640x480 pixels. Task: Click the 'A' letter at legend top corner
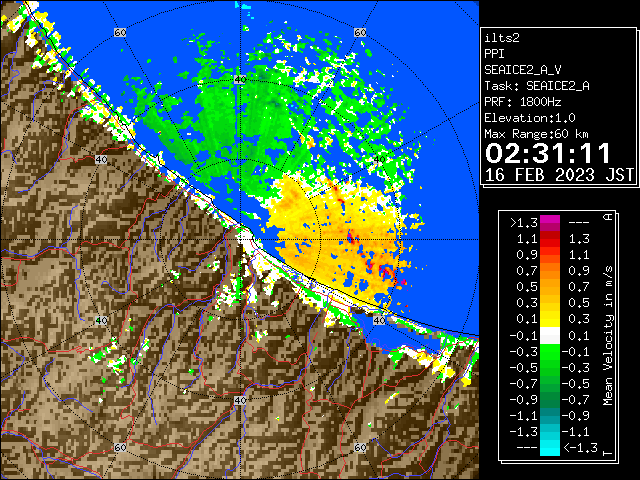(608, 217)
